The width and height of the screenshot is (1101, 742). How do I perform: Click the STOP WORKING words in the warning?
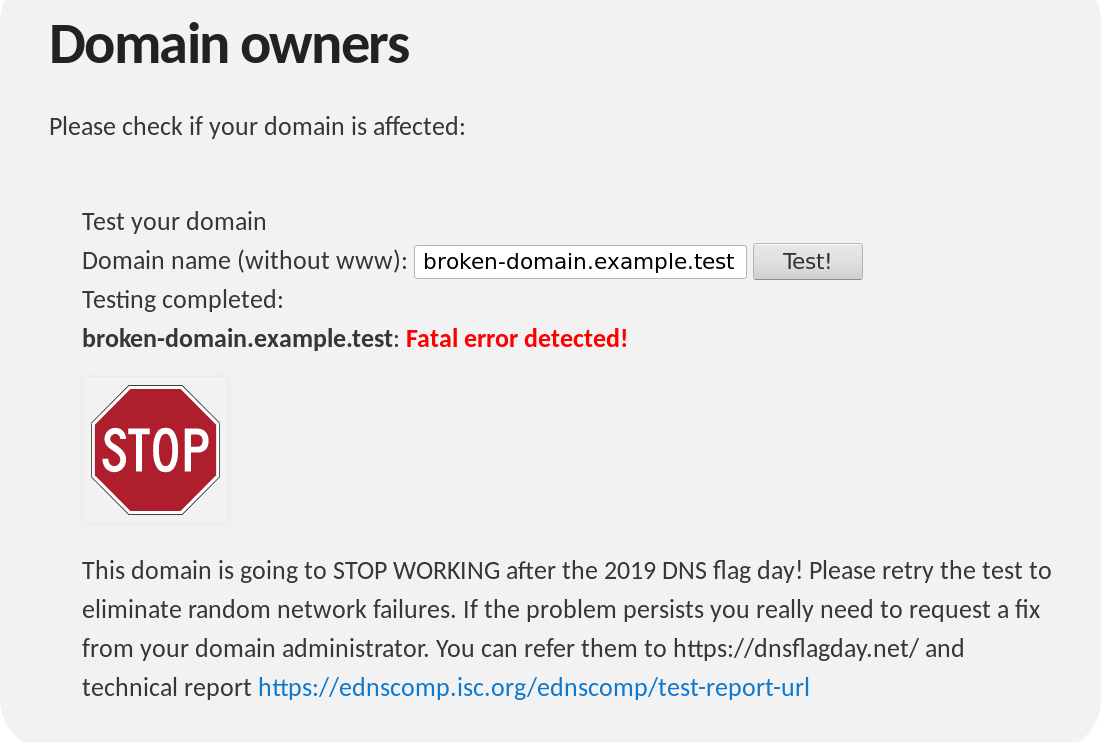coord(416,570)
